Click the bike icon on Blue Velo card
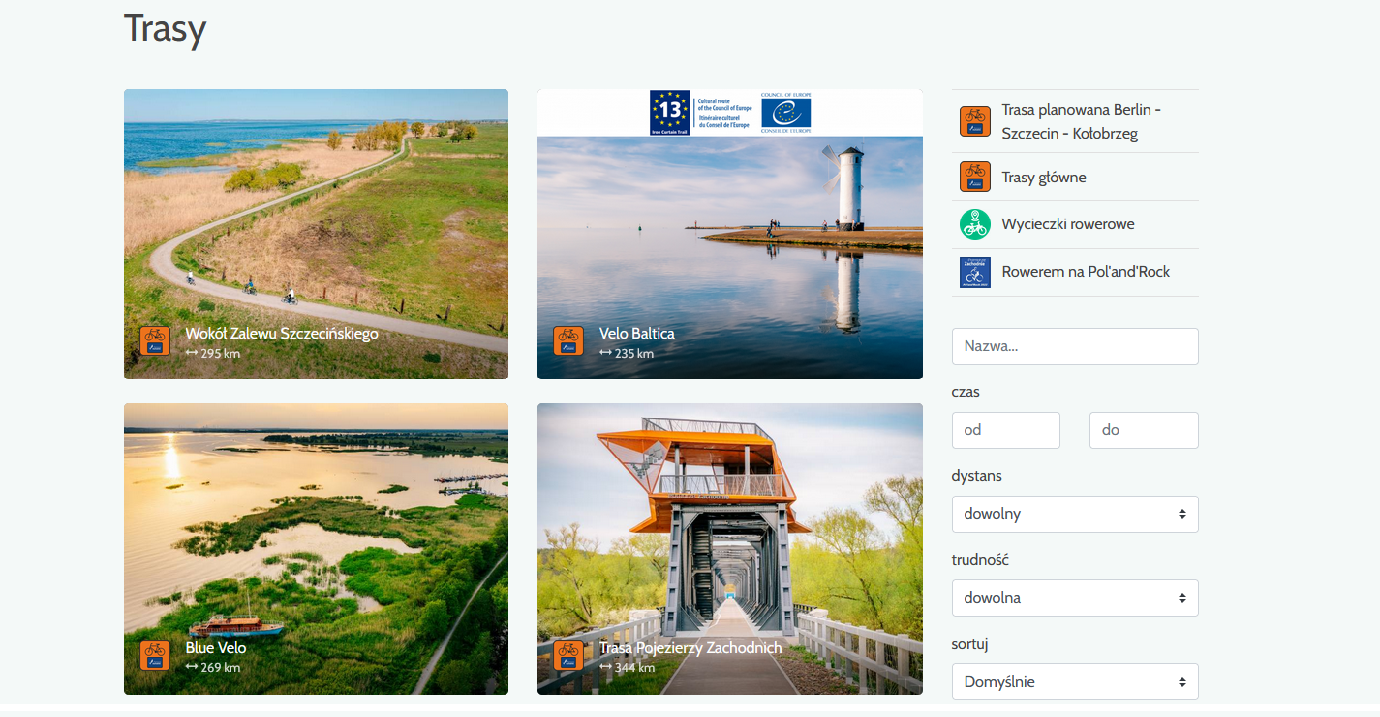Viewport: 1380px width, 717px height. pyautogui.click(x=154, y=655)
